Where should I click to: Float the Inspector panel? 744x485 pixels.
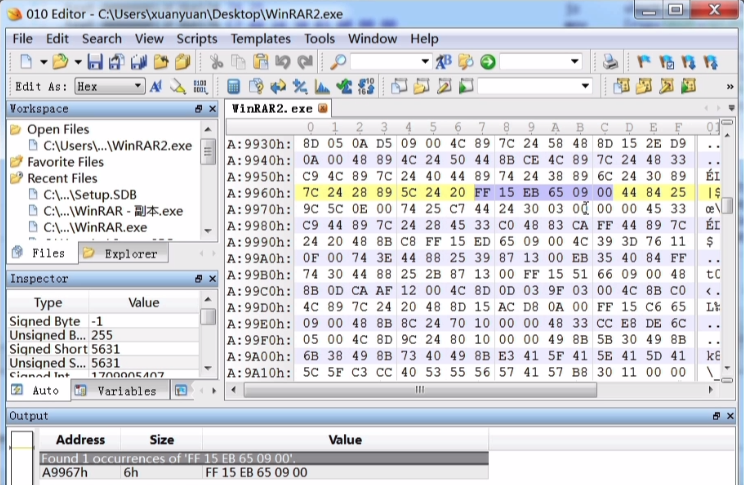198,279
